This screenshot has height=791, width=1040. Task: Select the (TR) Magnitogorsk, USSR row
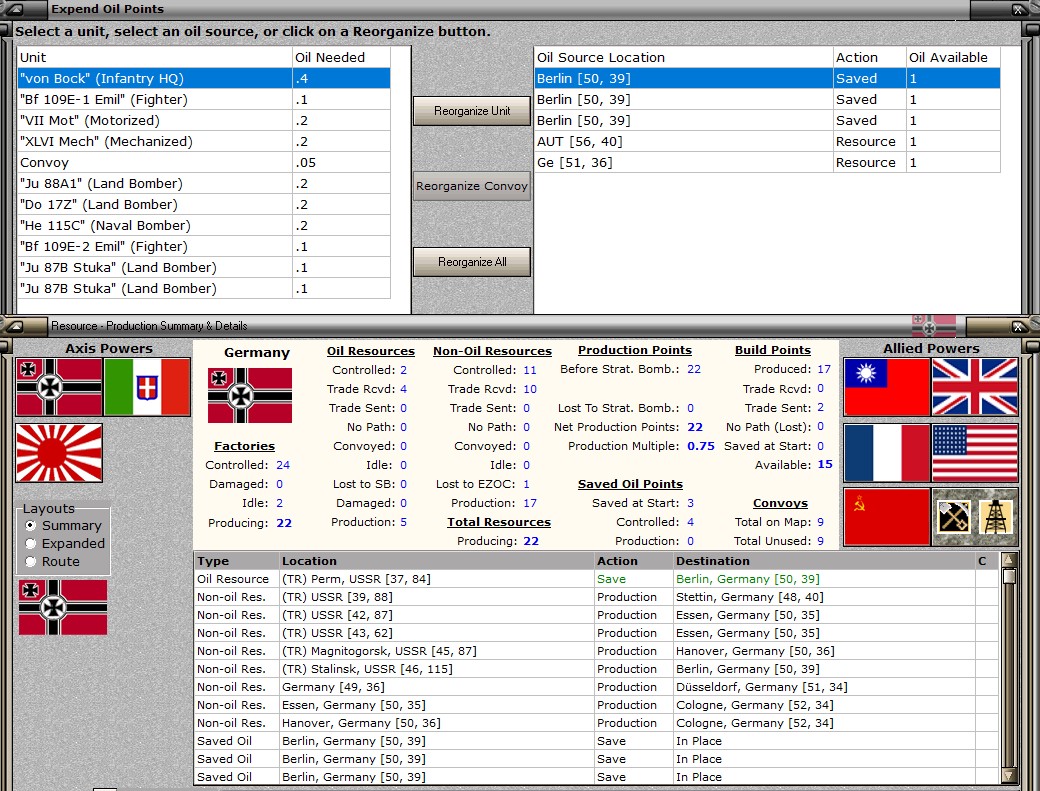597,651
